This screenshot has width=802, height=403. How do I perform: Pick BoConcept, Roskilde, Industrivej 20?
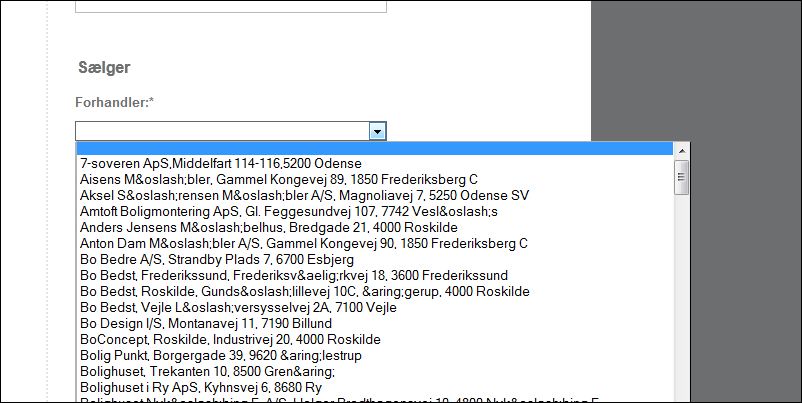(x=230, y=340)
